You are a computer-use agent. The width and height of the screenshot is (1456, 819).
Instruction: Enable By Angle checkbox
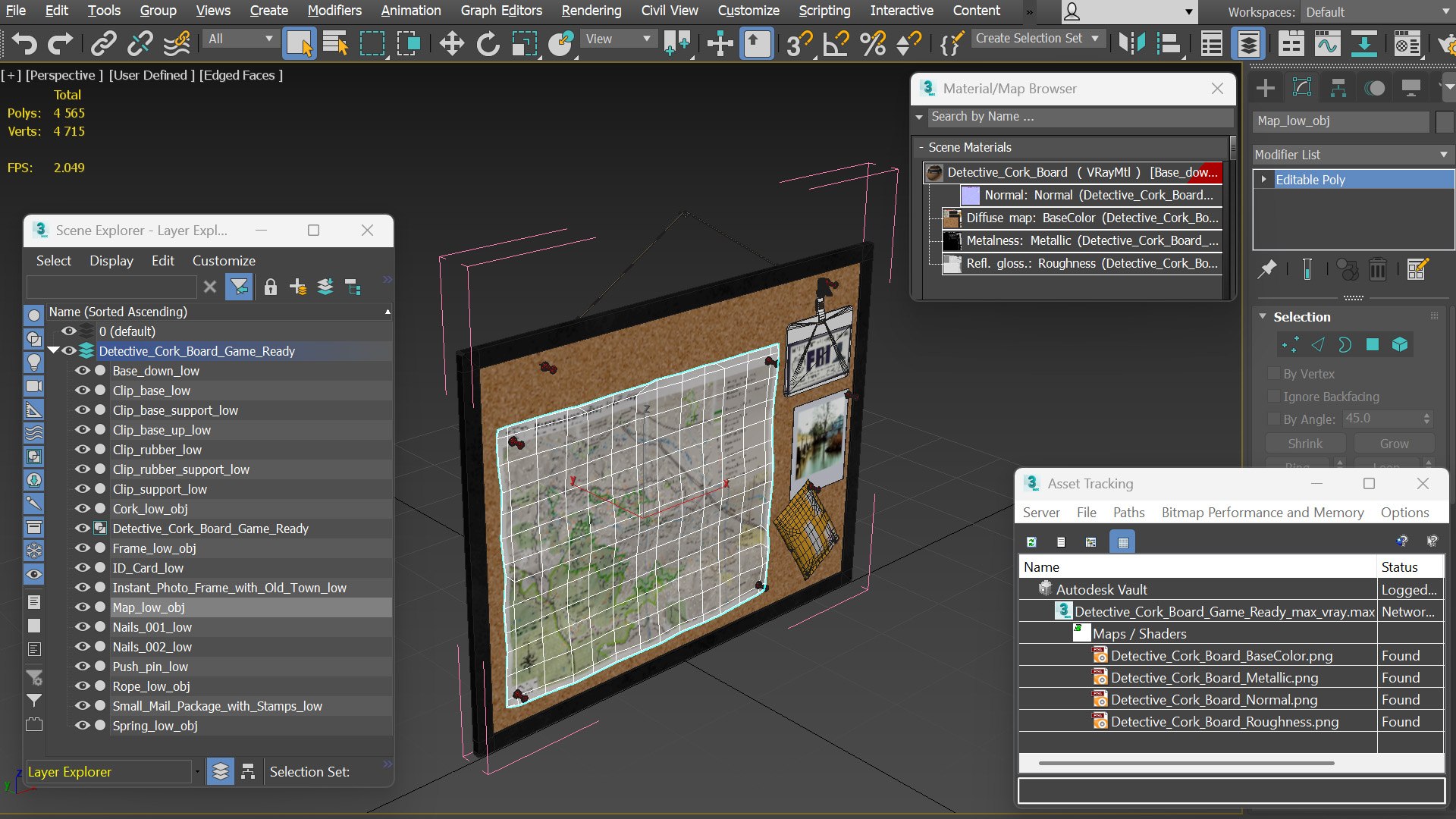coord(1274,419)
